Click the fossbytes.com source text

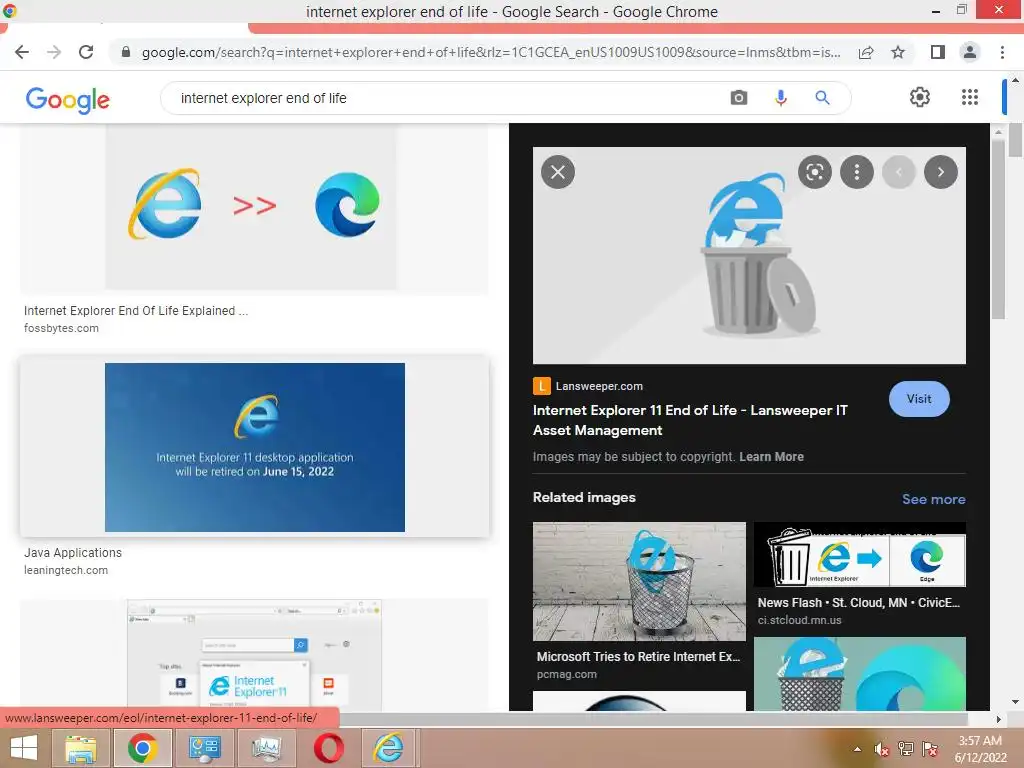pyautogui.click(x=61, y=328)
